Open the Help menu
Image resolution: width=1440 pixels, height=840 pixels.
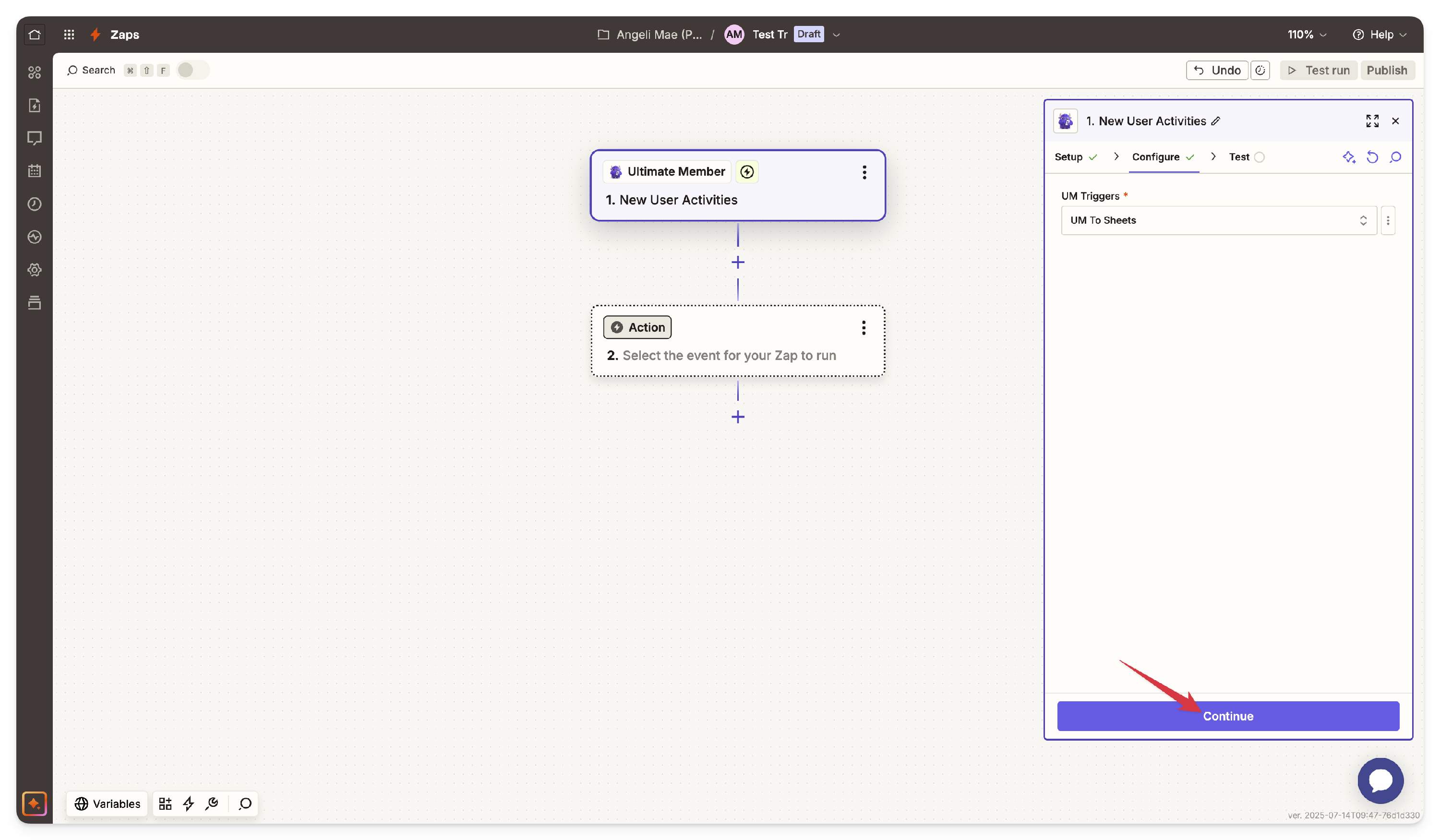1380,34
